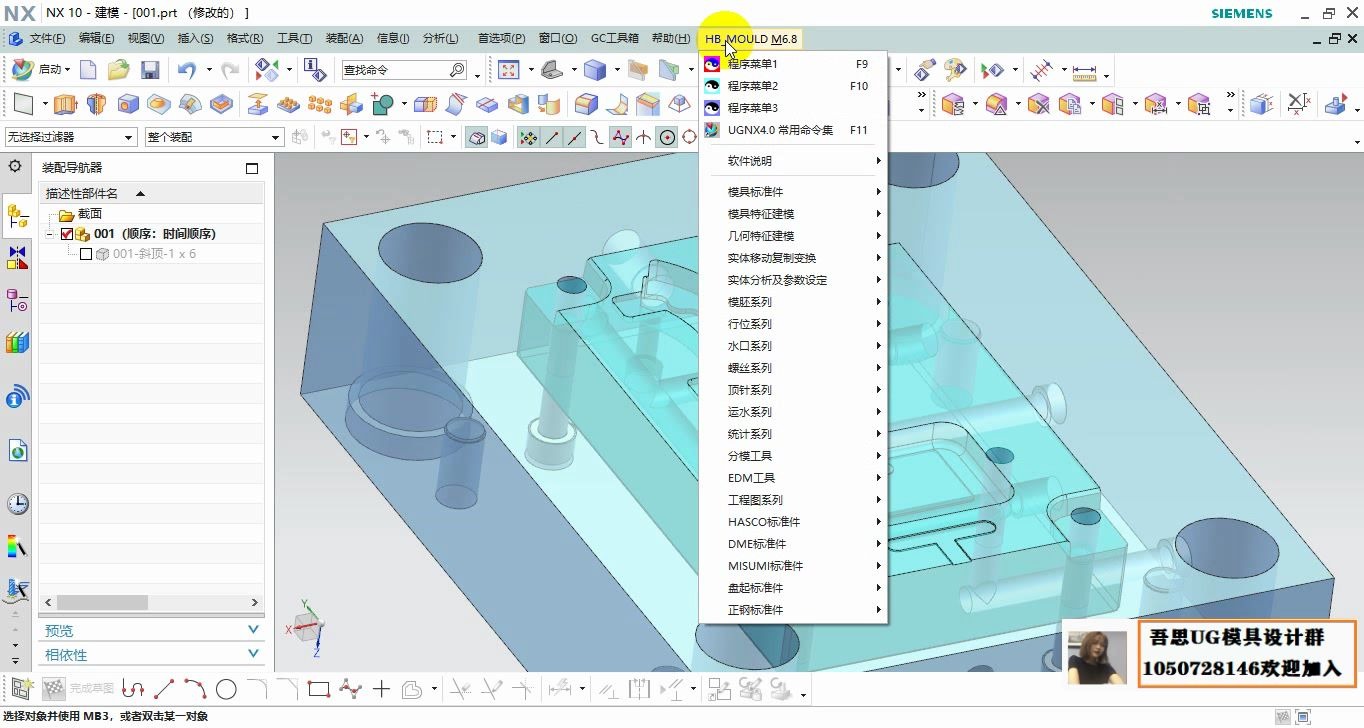Open Resource bar settings gear icon
Screen dimensions: 1364x728
tap(15, 166)
